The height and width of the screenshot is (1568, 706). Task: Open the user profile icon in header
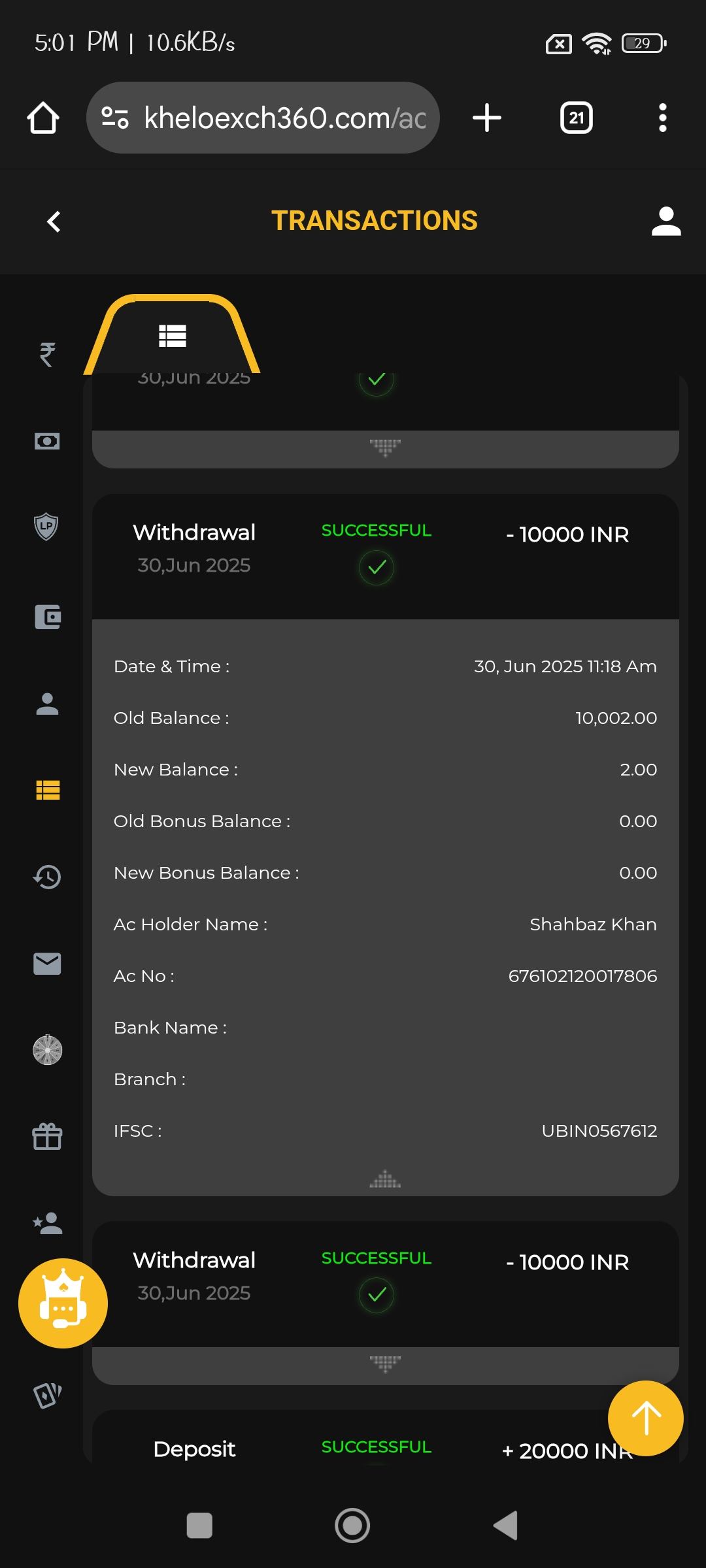666,221
